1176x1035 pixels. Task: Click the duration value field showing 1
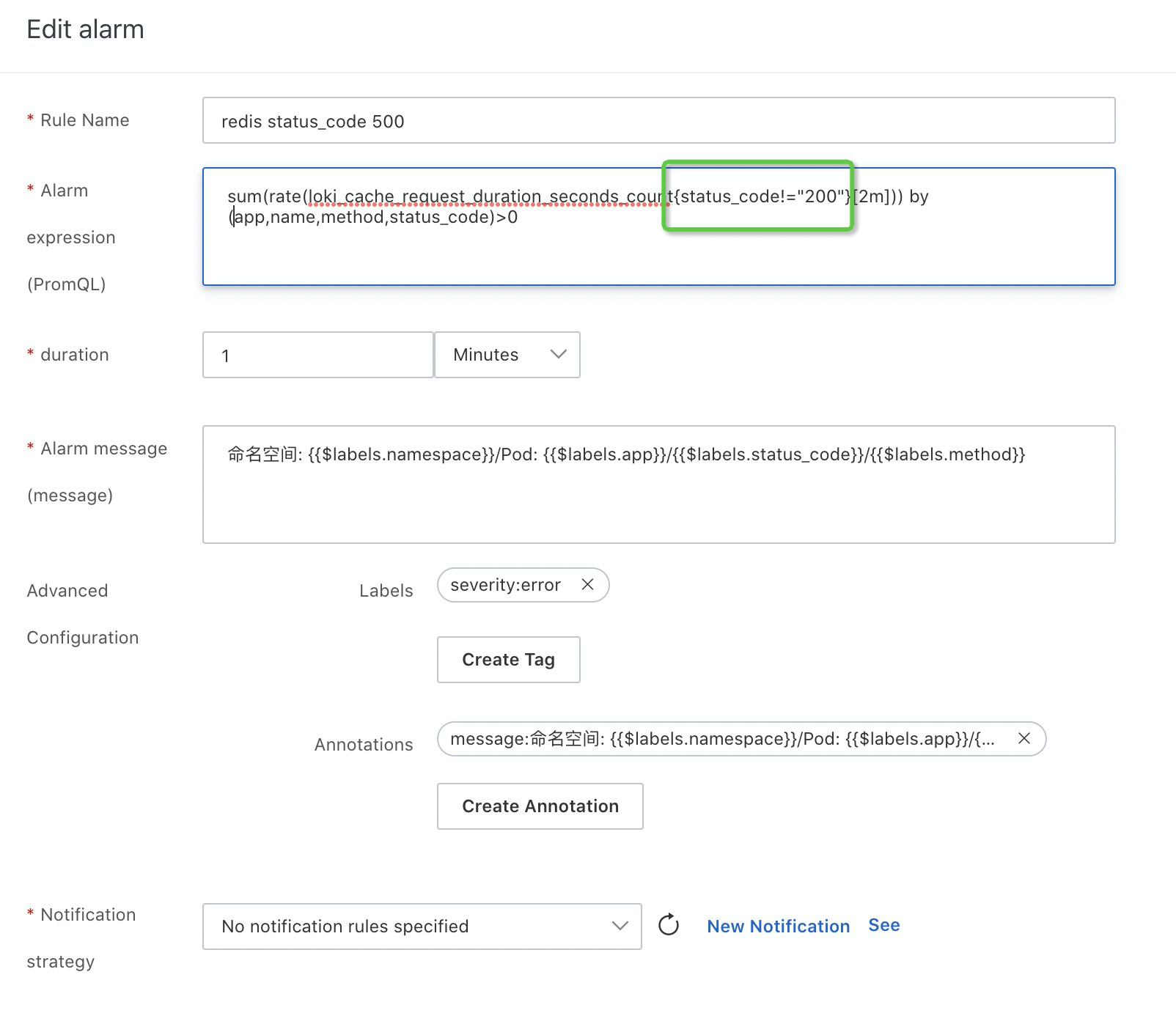point(317,355)
